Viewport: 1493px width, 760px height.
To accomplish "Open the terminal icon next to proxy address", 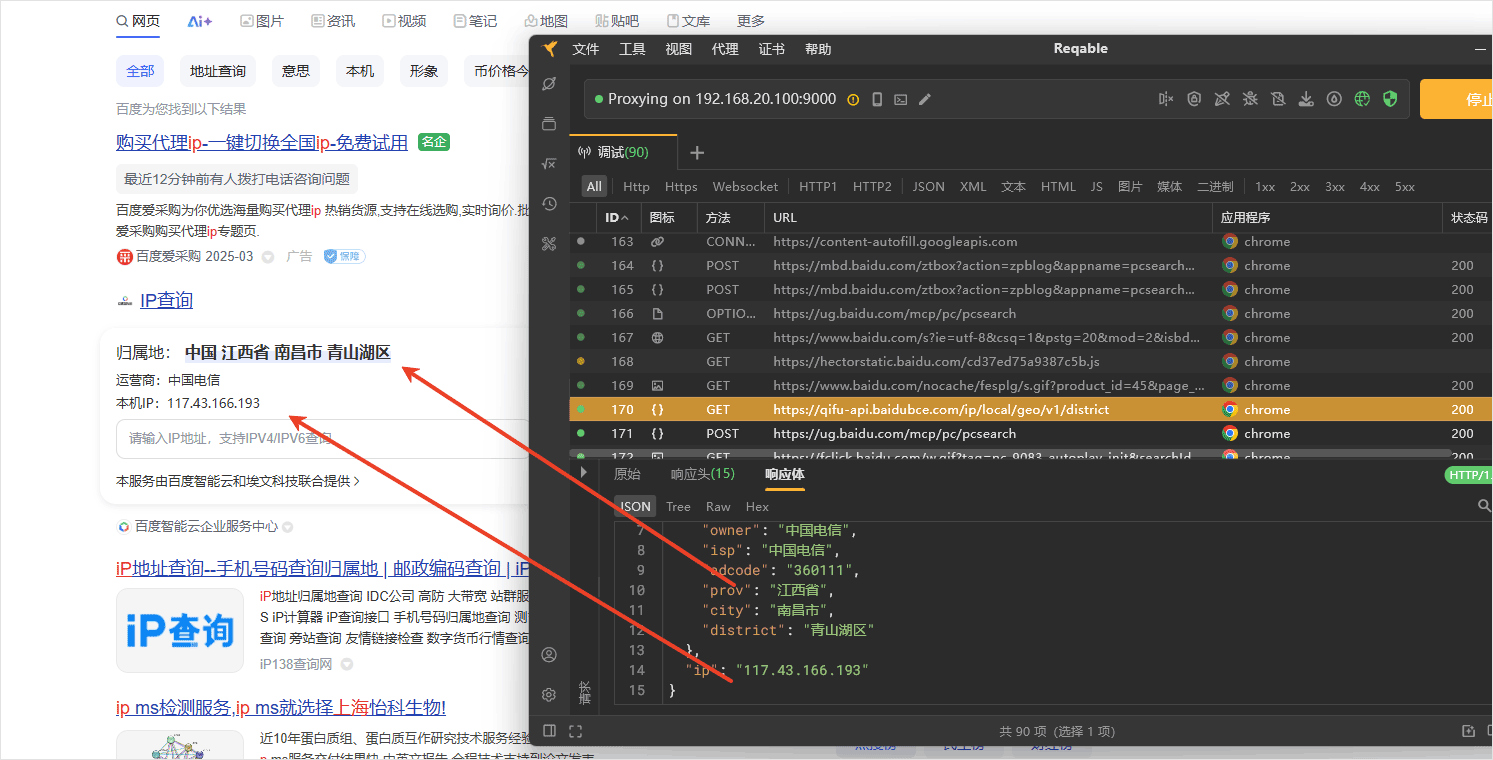I will coord(901,99).
